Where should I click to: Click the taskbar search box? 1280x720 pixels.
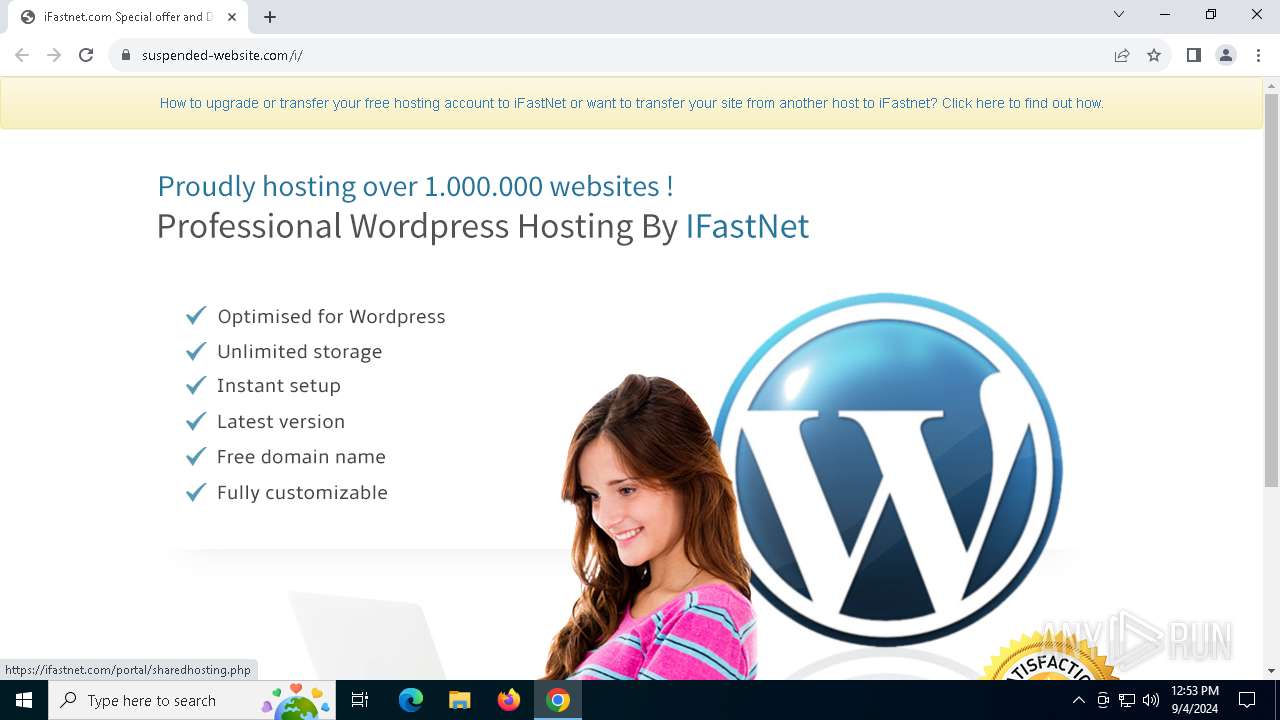[192, 700]
